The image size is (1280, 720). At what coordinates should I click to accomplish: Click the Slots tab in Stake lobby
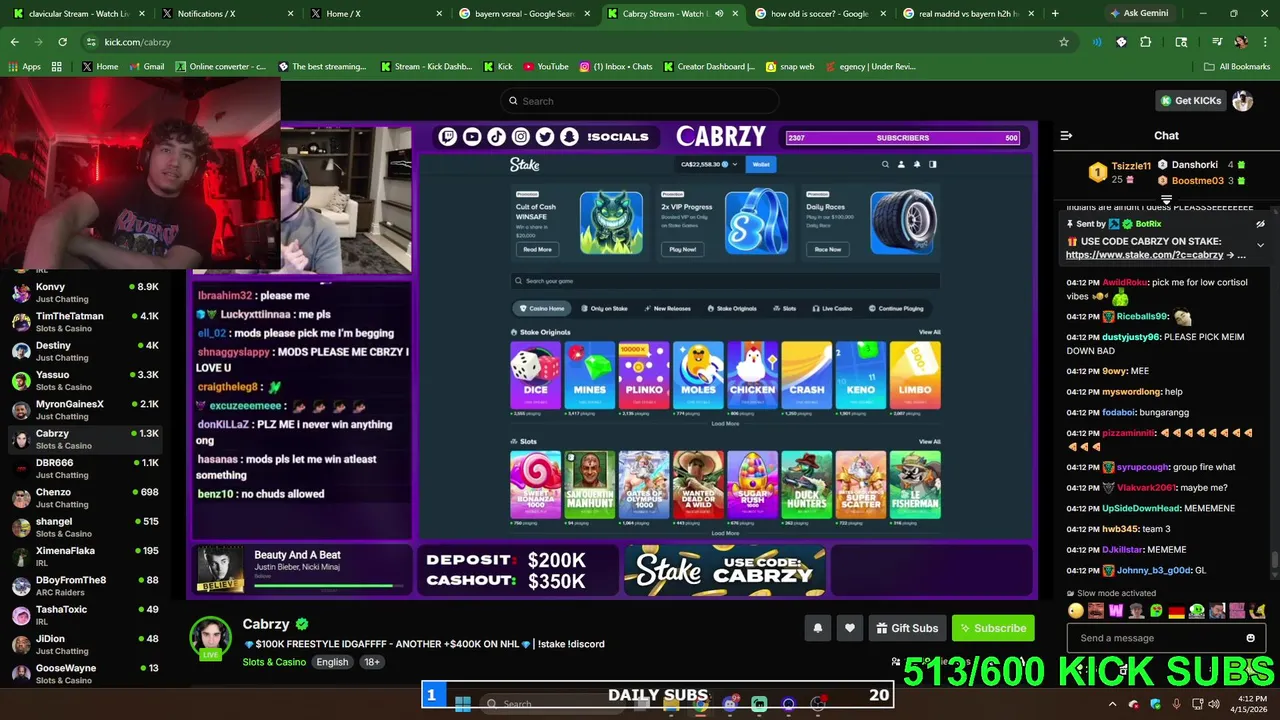(784, 308)
